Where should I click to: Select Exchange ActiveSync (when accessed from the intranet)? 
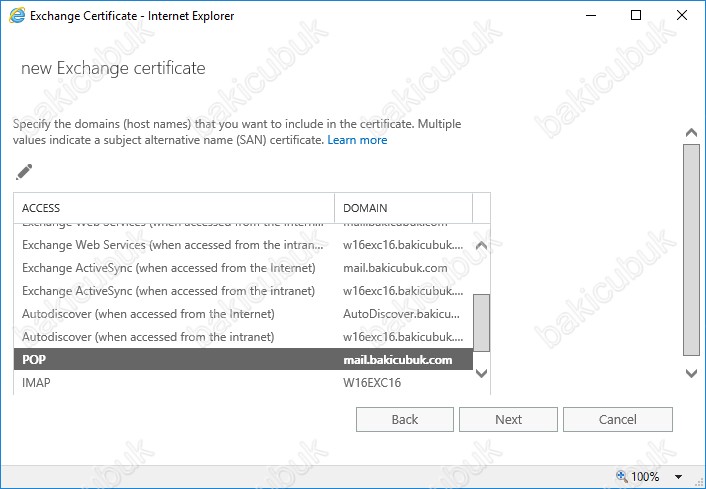[x=243, y=290]
